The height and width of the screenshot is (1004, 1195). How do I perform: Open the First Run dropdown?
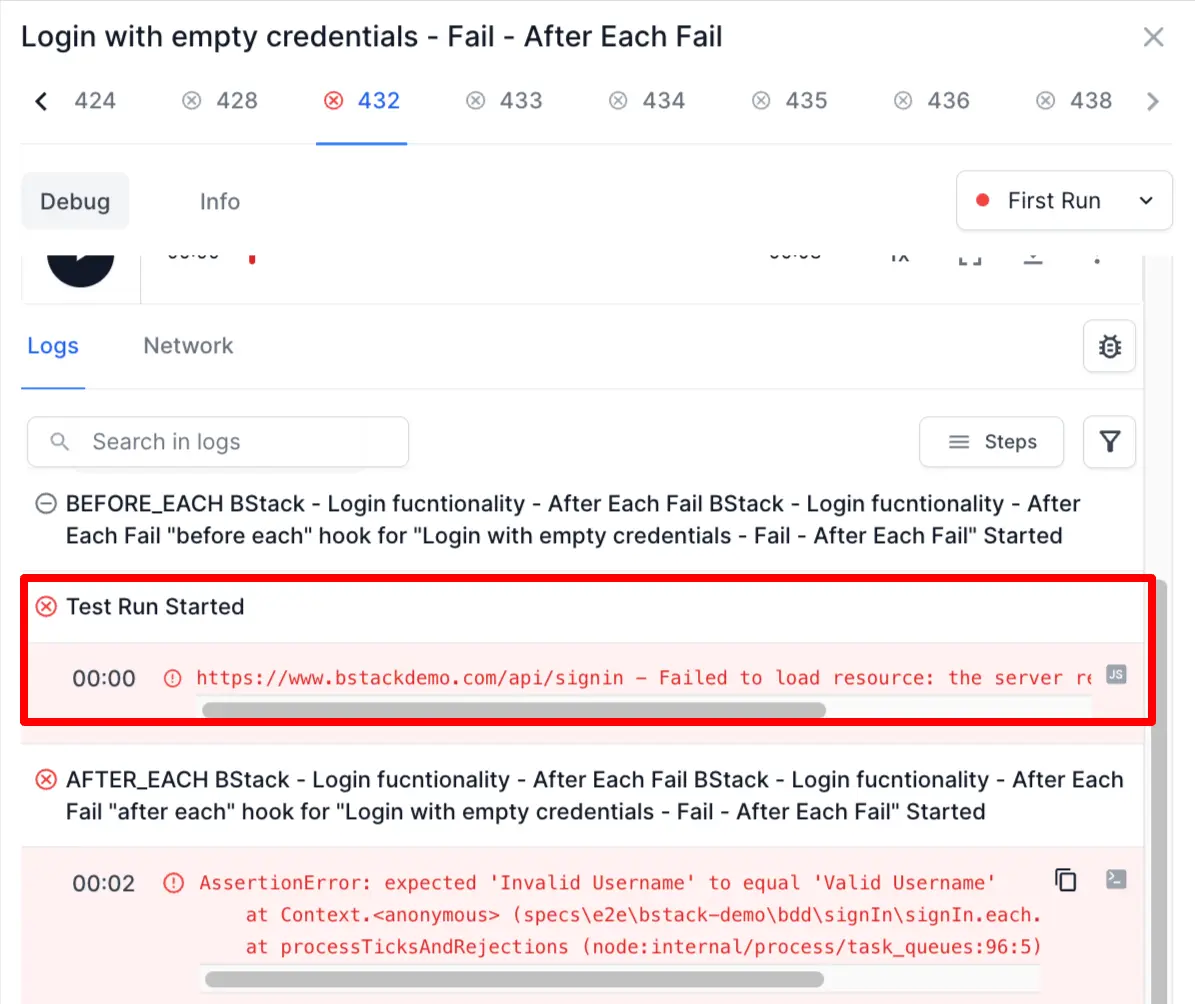click(x=1064, y=201)
